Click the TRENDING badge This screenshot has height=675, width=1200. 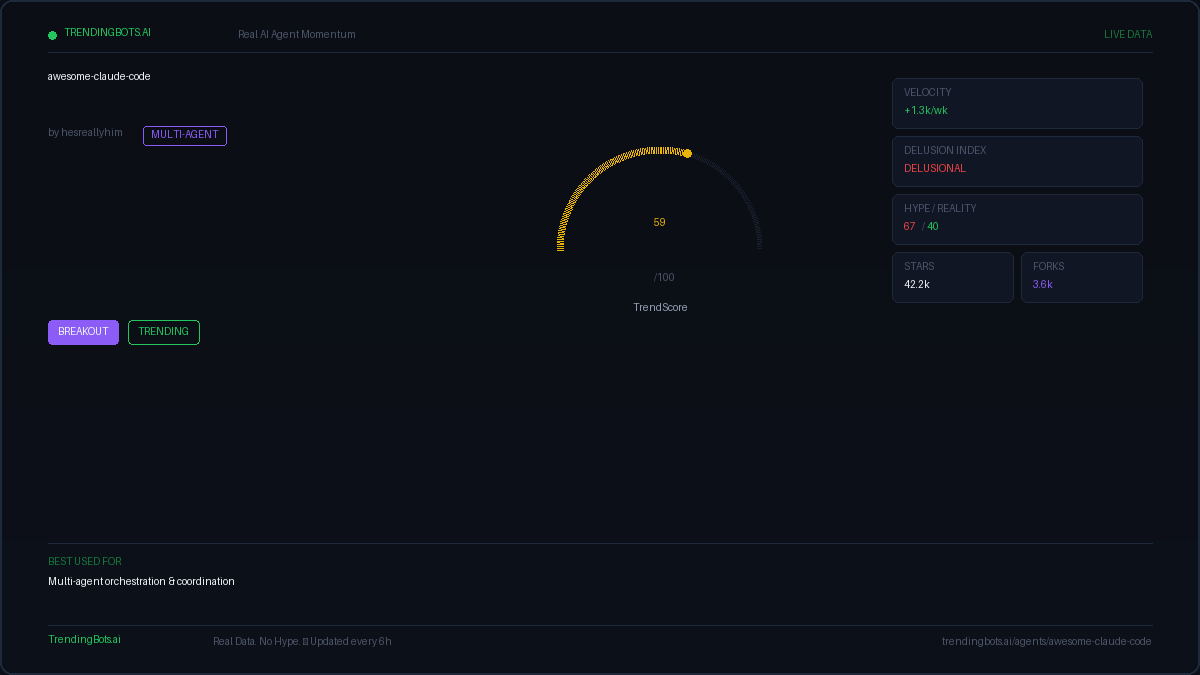click(164, 332)
